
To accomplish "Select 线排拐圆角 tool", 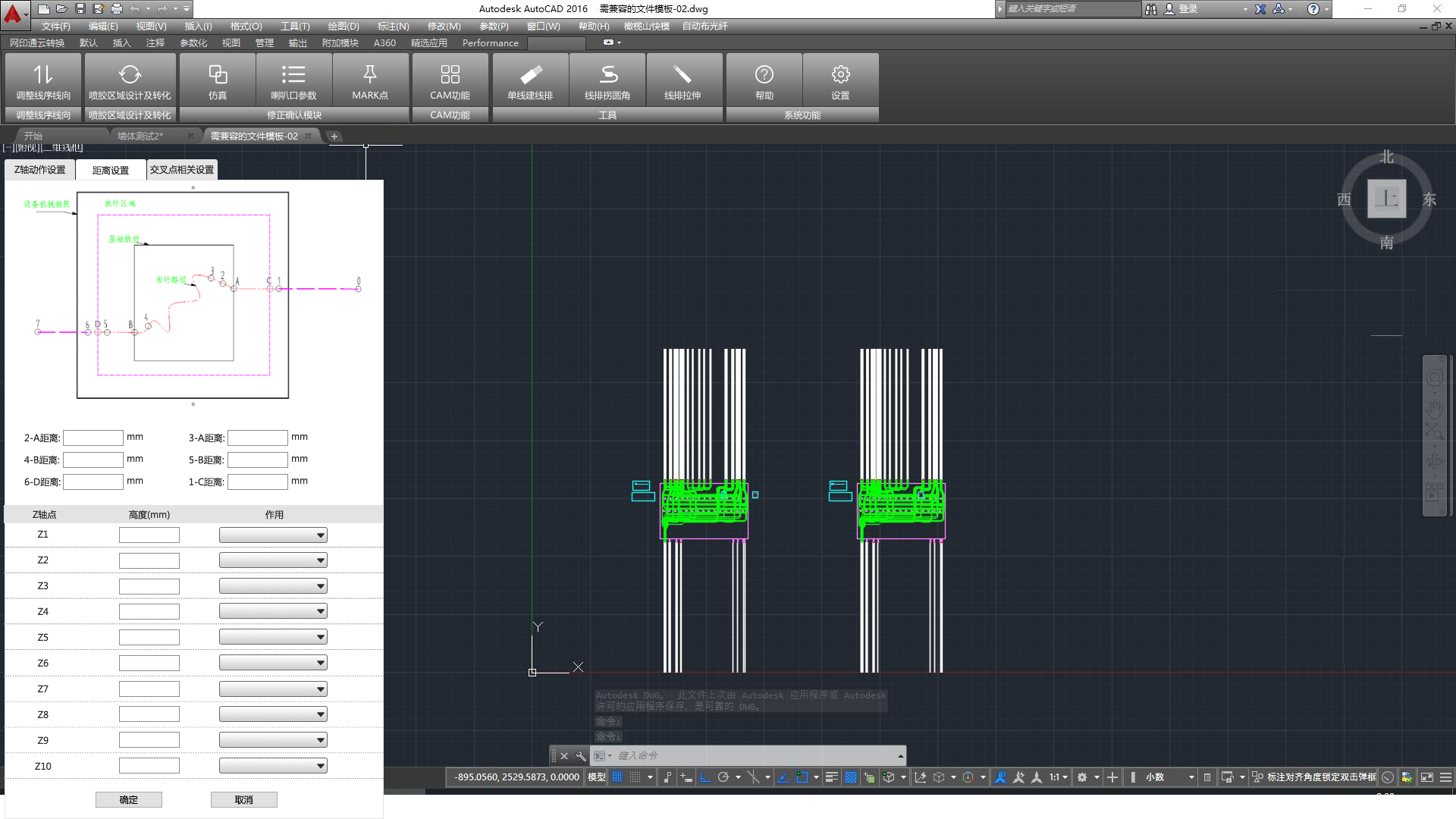I will (607, 80).
